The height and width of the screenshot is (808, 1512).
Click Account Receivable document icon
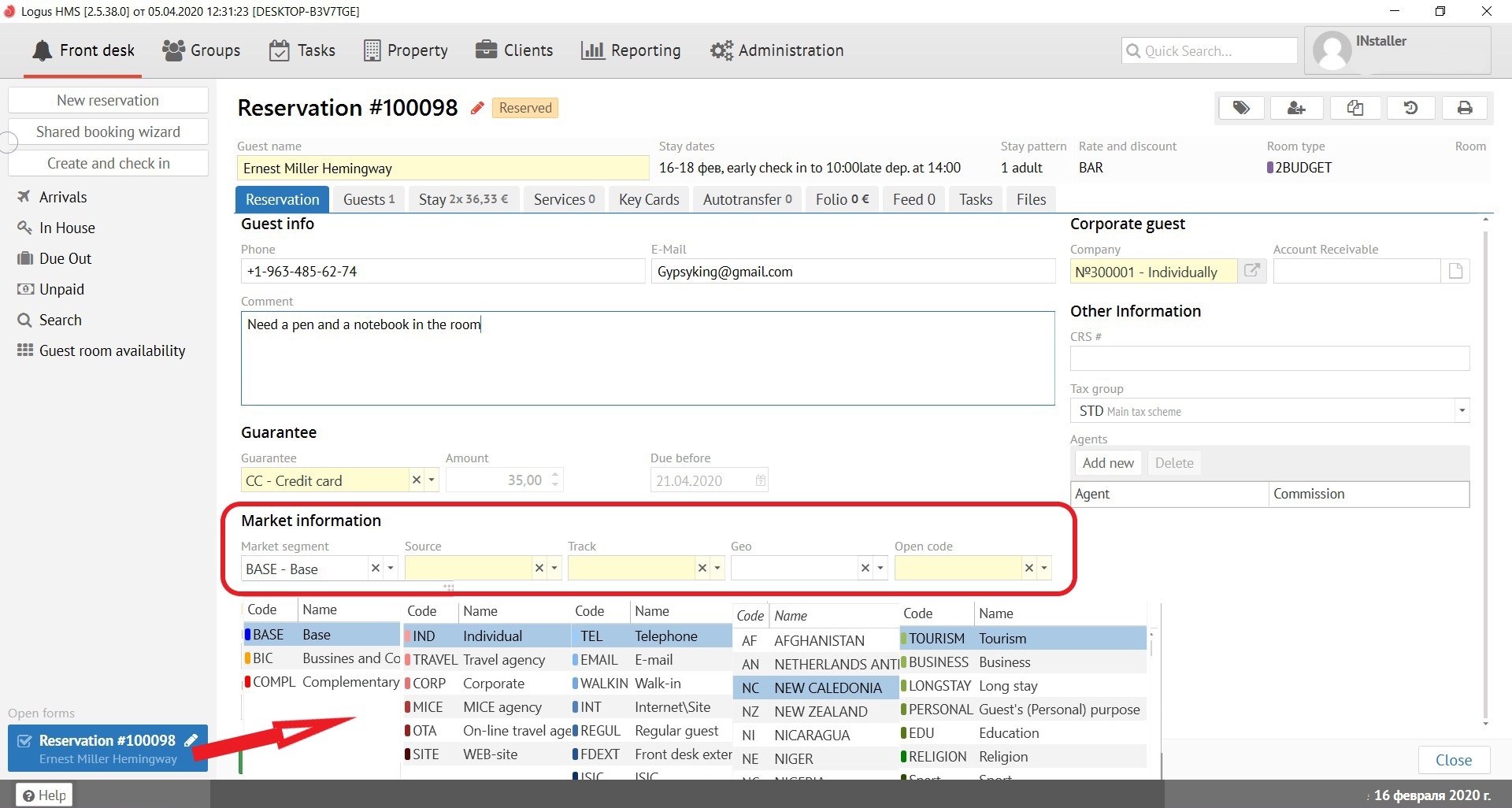point(1455,271)
